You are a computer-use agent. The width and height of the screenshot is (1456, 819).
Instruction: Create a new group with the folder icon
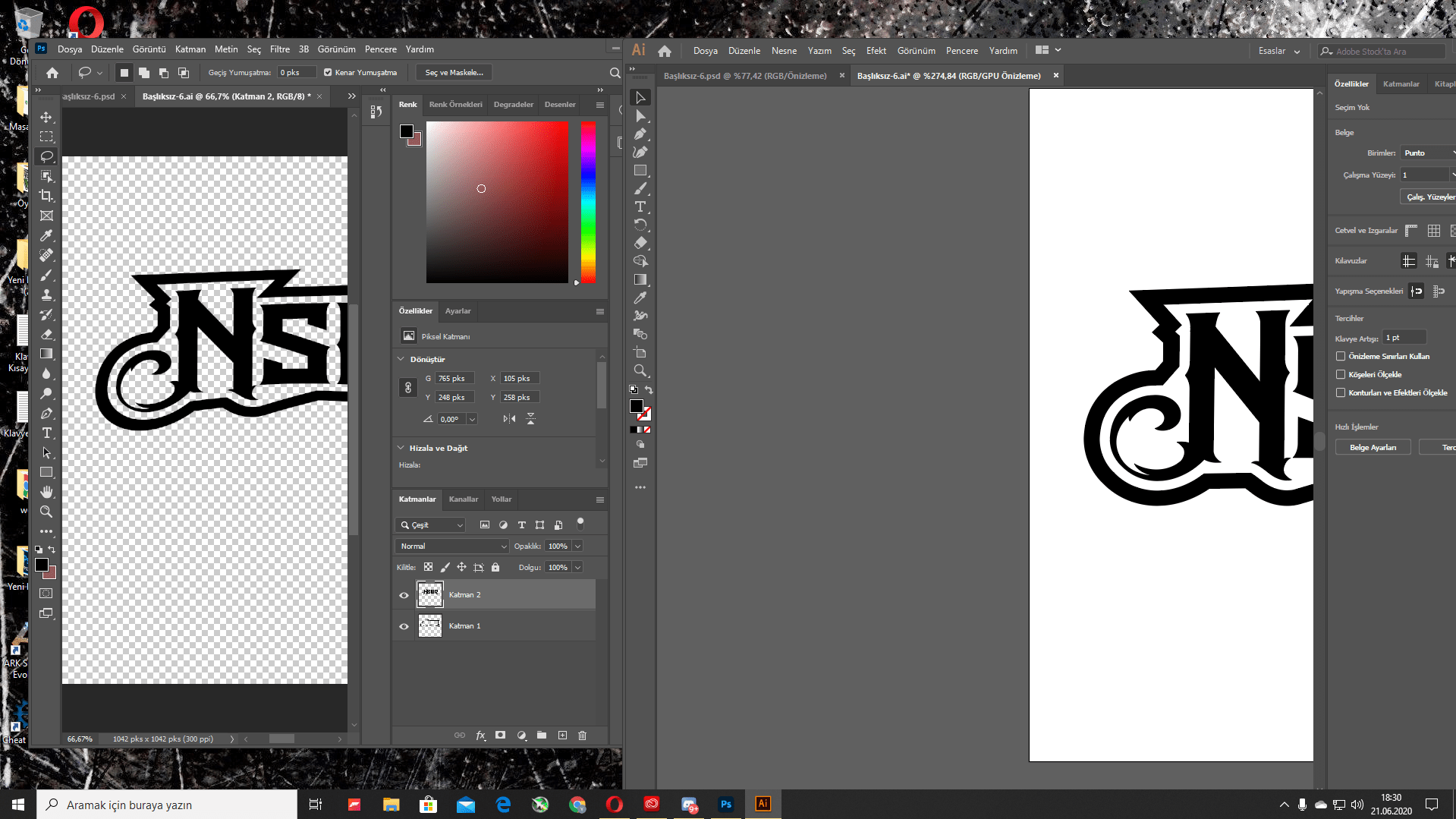542,736
